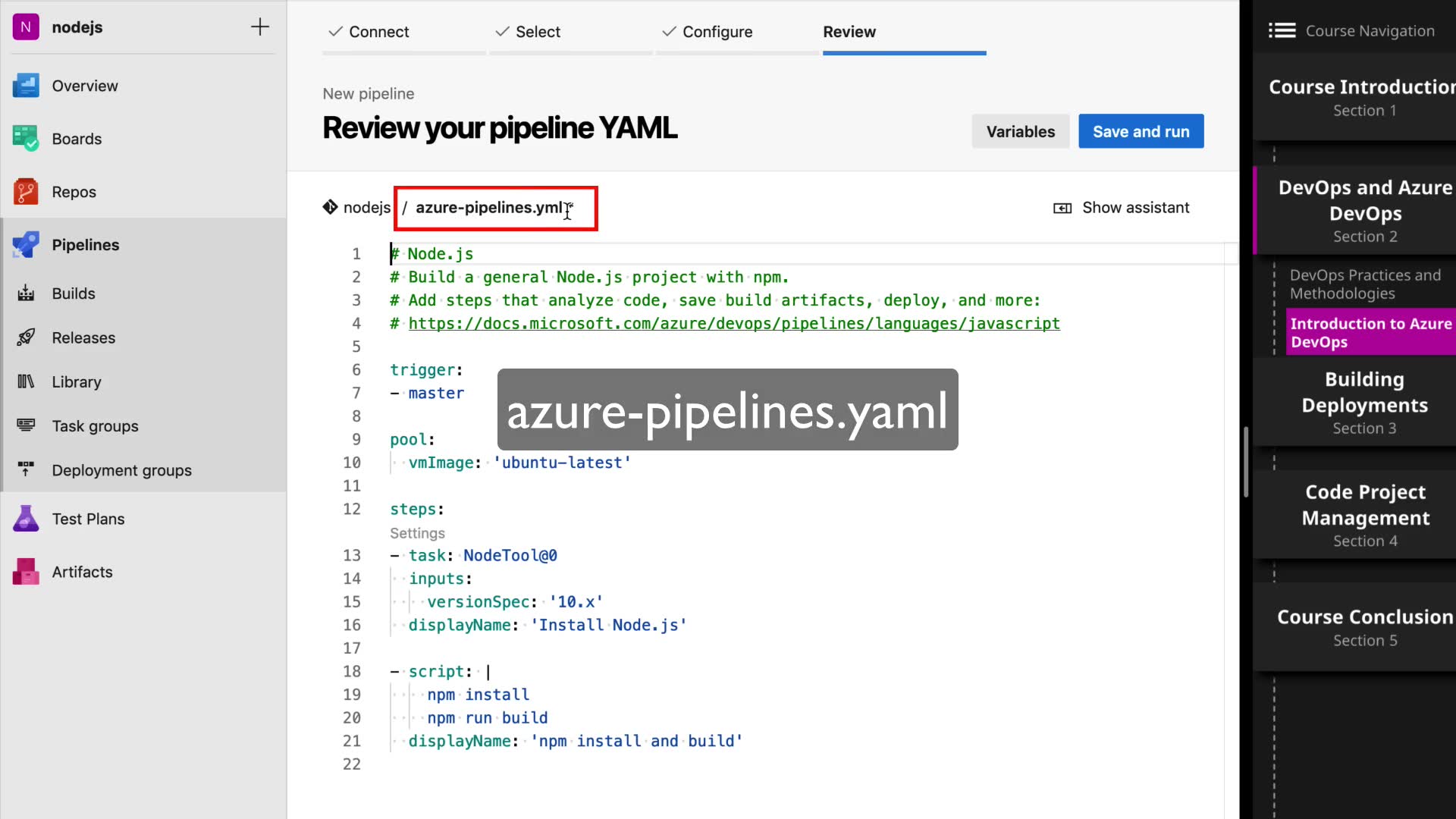Select the Pipelines rocket icon
Viewport: 1456px width, 819px height.
click(x=26, y=245)
